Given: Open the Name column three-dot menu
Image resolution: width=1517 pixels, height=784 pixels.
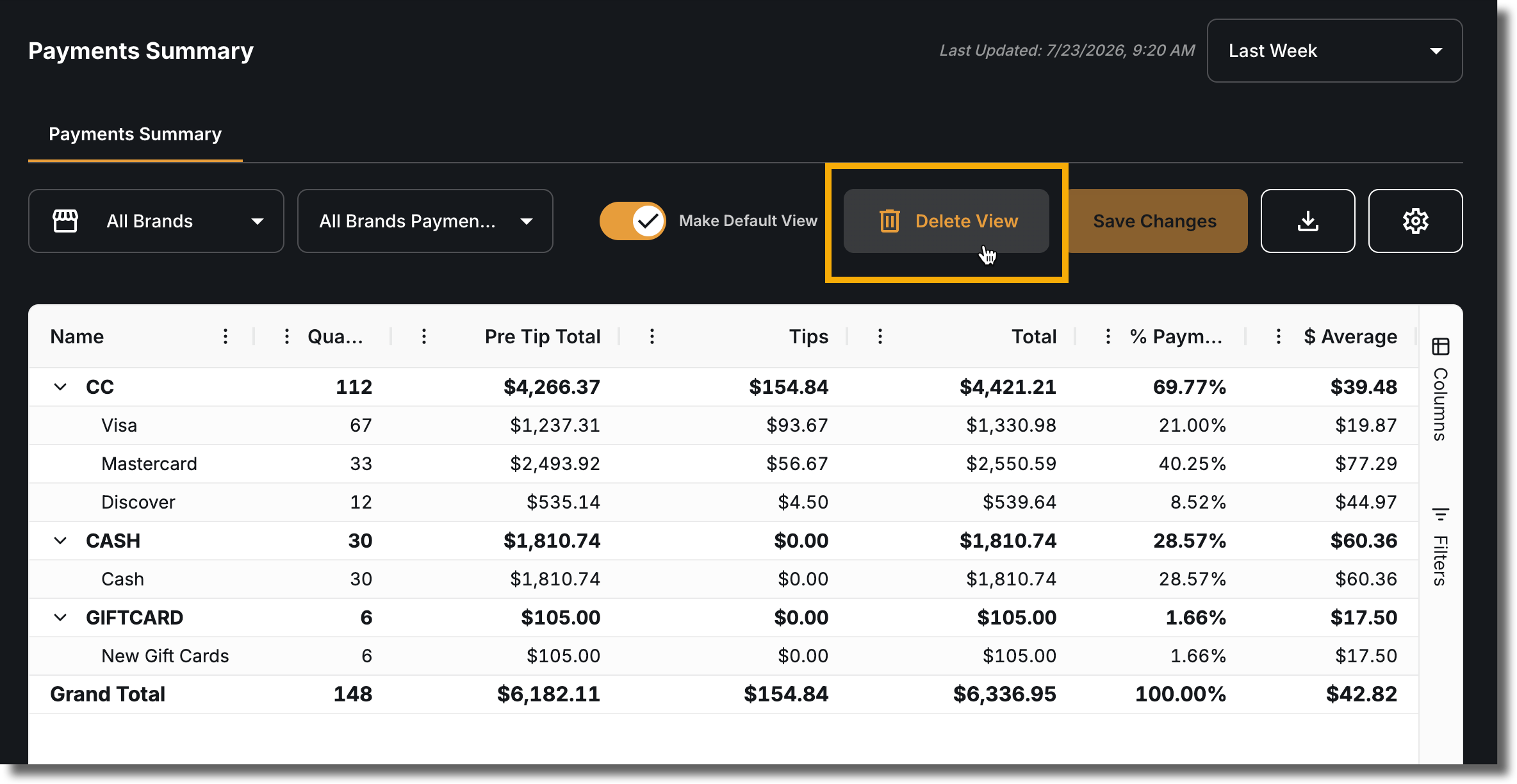Looking at the screenshot, I should click(x=225, y=336).
